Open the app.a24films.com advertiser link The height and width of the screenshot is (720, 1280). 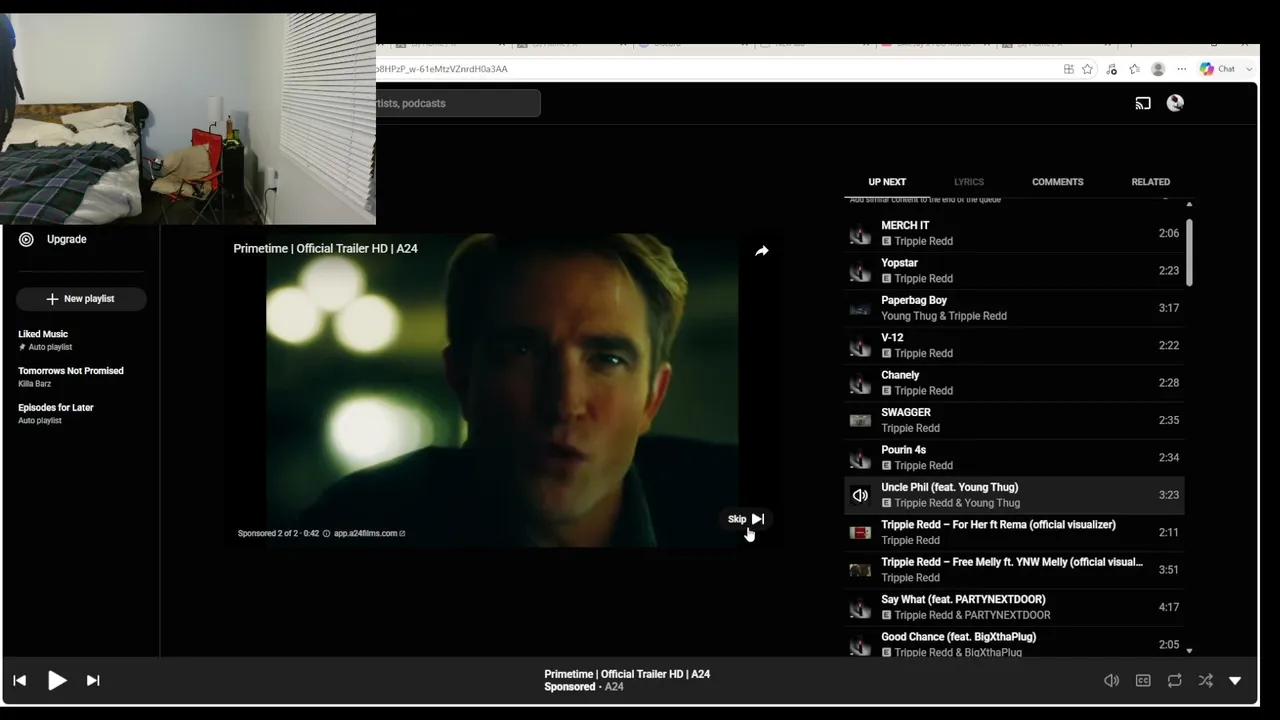[369, 533]
